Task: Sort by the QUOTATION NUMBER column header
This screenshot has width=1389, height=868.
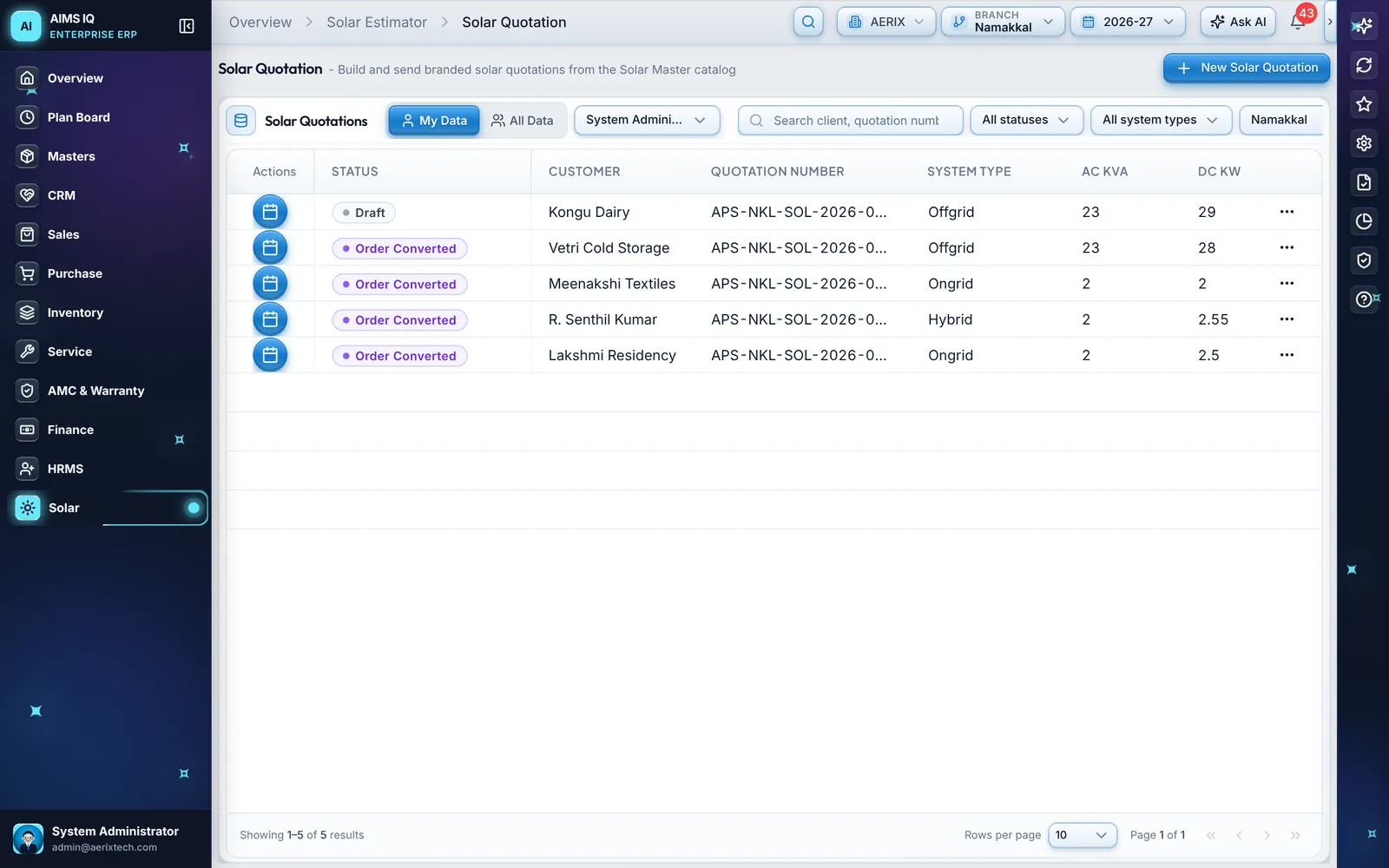Action: pyautogui.click(x=777, y=172)
